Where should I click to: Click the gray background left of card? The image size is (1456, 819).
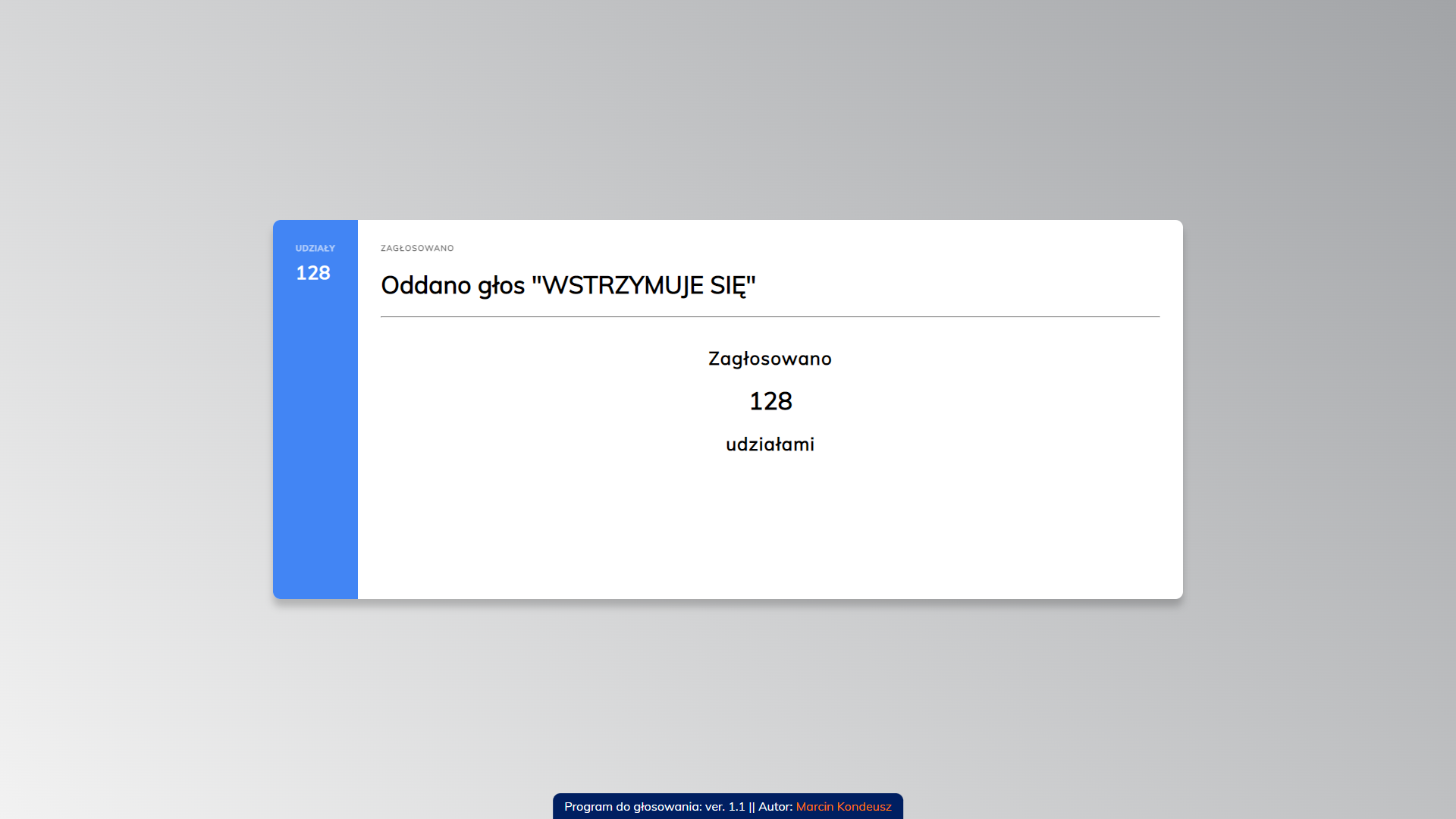click(136, 409)
